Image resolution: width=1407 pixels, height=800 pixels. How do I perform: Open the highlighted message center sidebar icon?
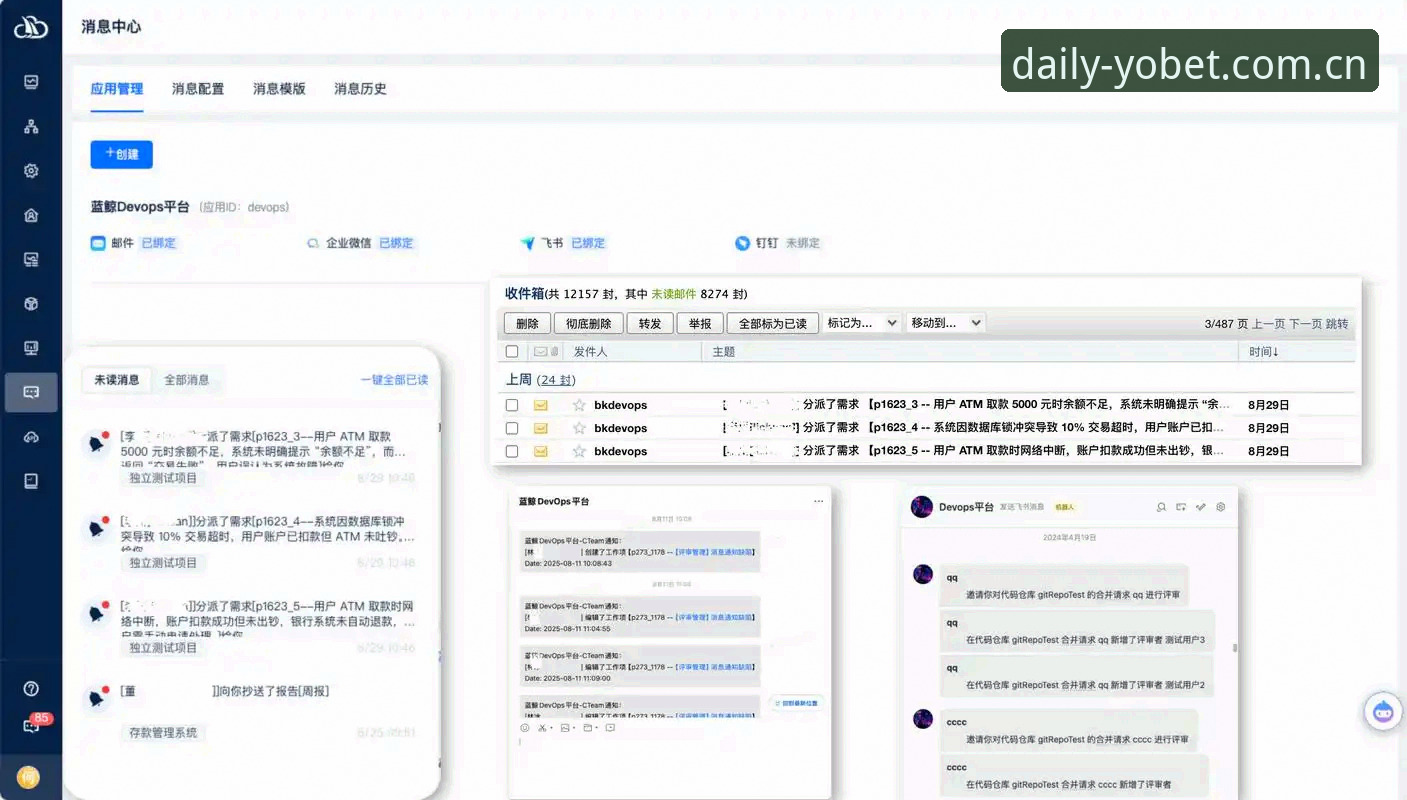coord(31,392)
